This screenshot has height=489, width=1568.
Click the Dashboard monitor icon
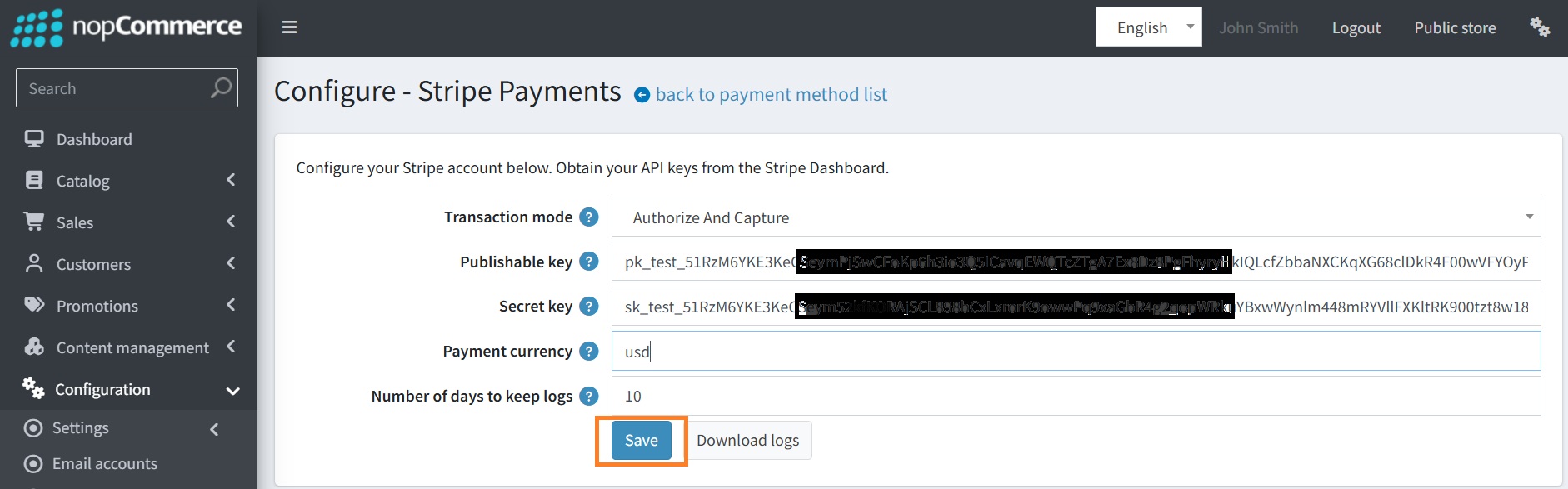pyautogui.click(x=34, y=139)
